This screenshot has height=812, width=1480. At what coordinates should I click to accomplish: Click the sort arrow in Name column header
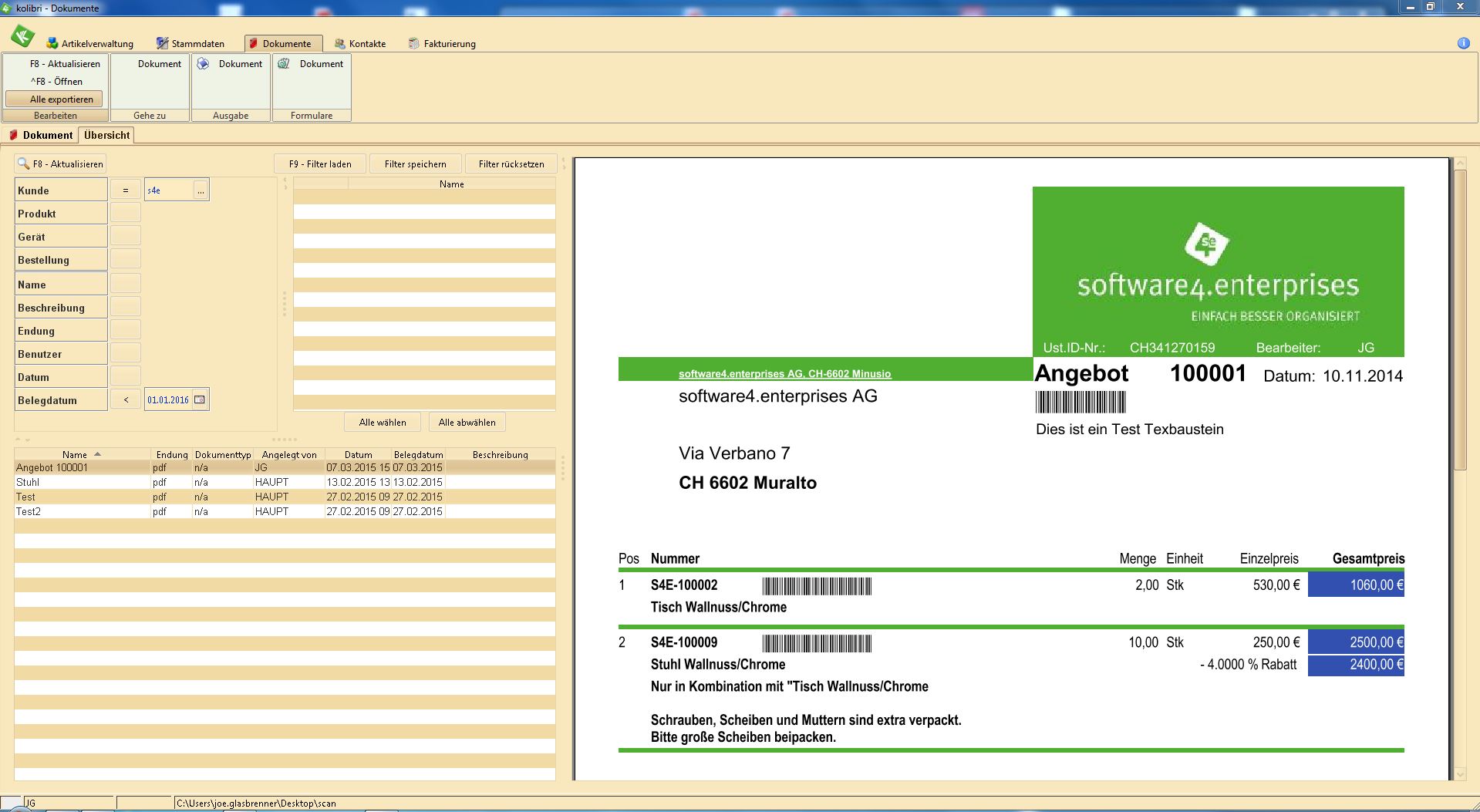click(x=97, y=454)
